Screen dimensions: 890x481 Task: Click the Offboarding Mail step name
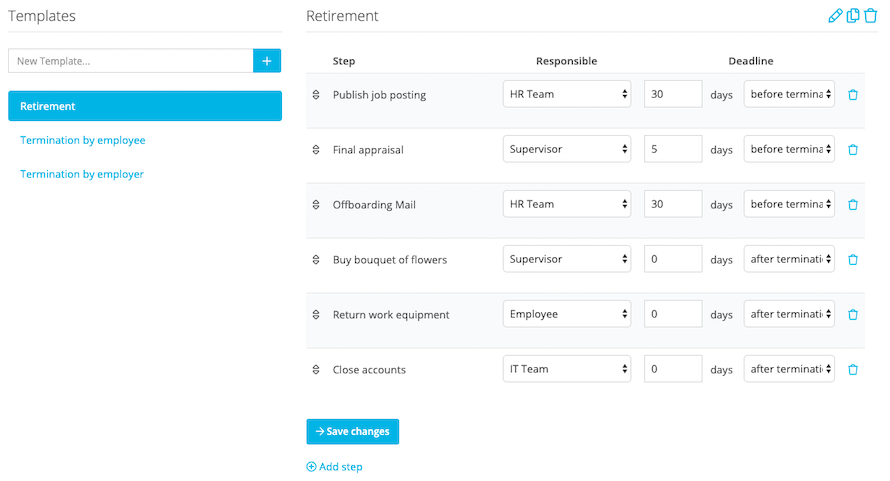pyautogui.click(x=374, y=205)
